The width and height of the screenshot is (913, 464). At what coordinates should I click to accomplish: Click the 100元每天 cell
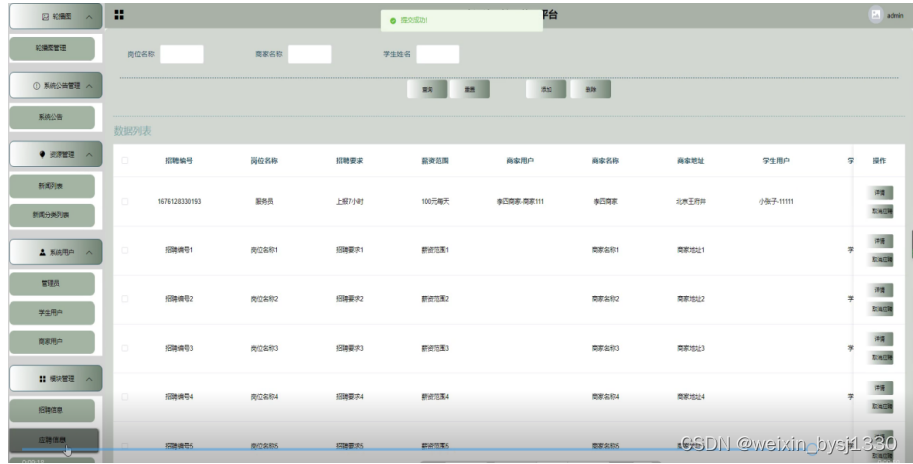(435, 201)
